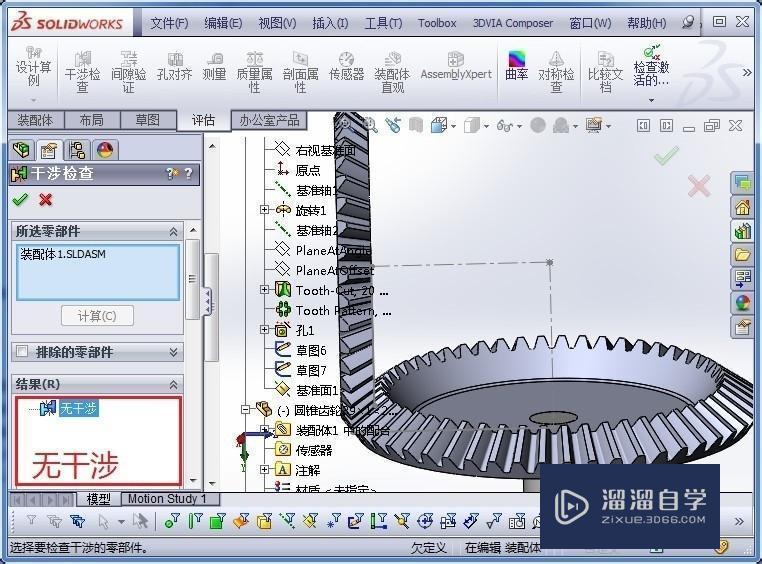
Task: Expand the Tooth-Cut feature node
Action: pos(264,290)
